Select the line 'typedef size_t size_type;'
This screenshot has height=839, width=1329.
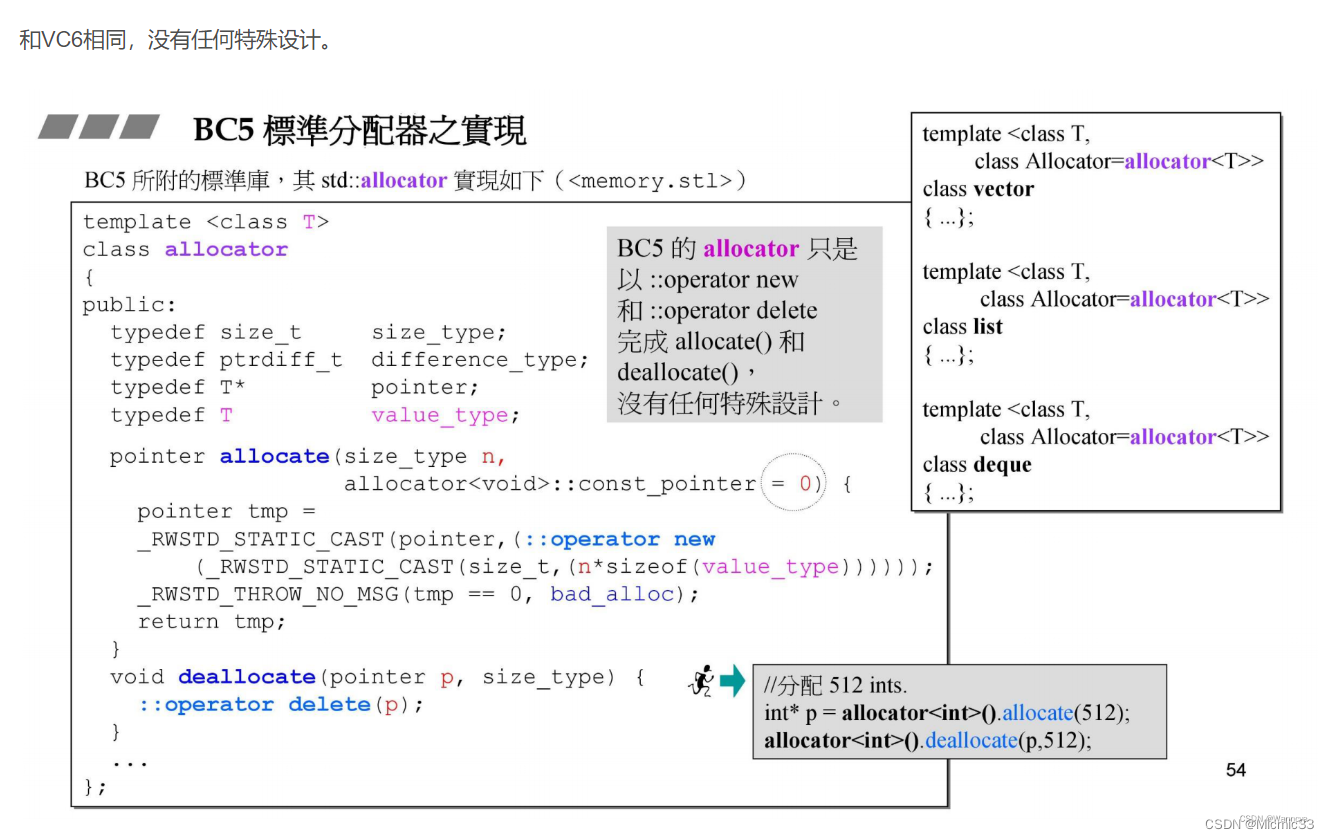[309, 333]
